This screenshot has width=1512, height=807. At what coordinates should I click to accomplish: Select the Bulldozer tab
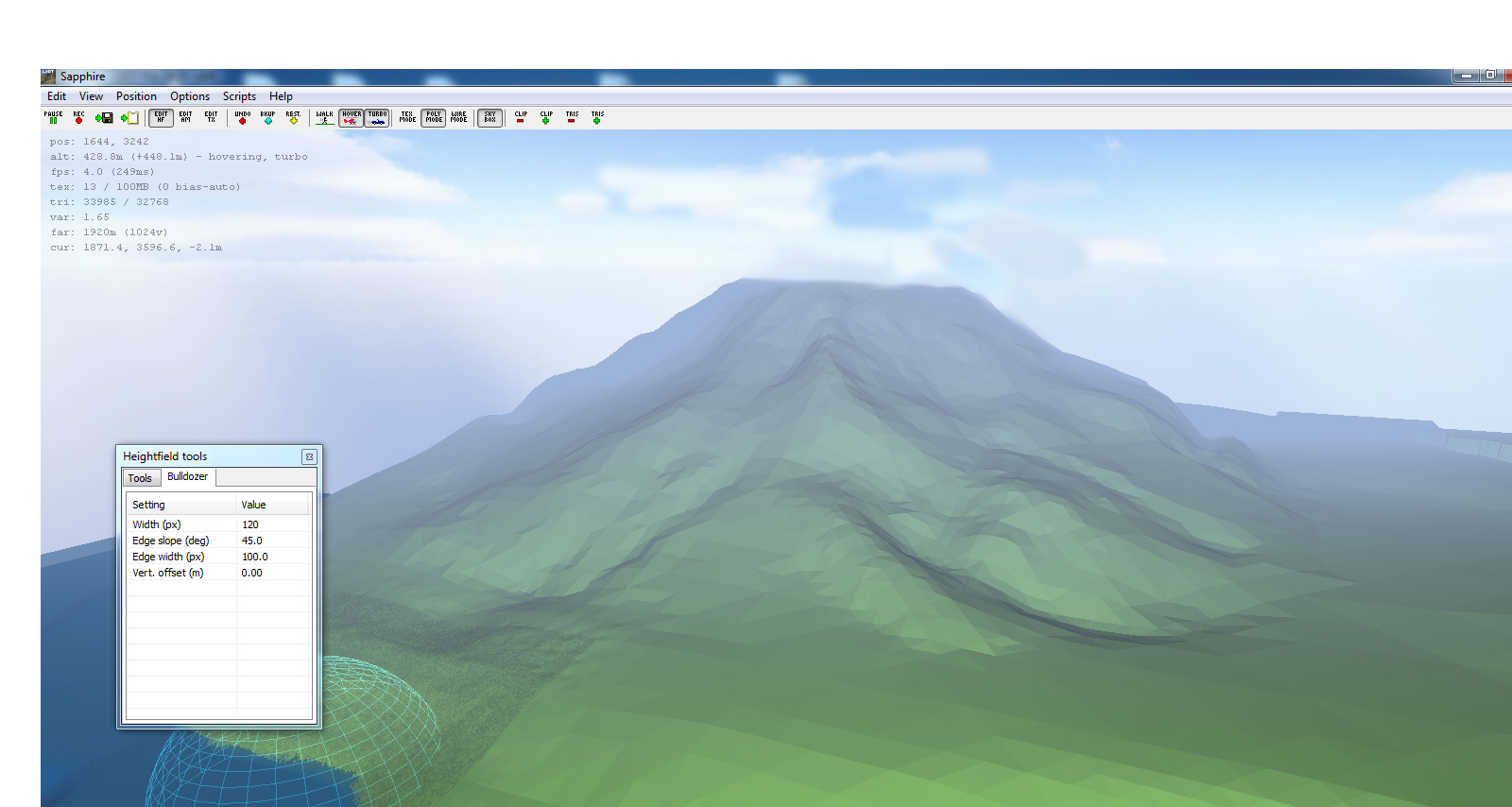[x=188, y=476]
